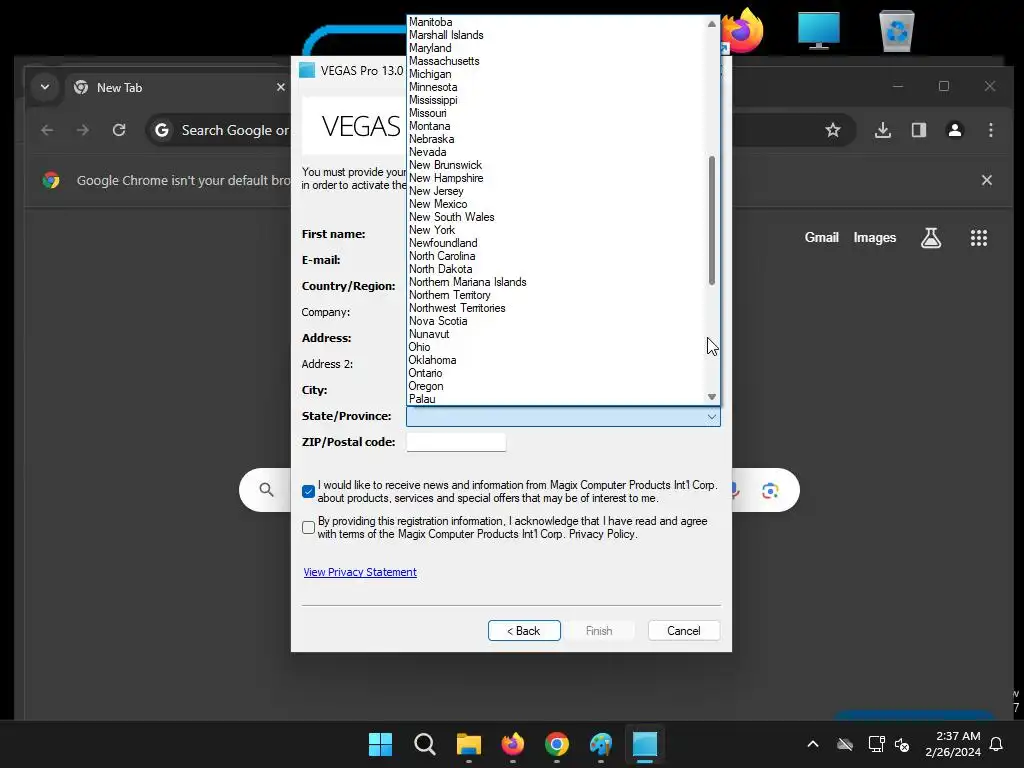Toggle the receive news and information checkbox
Screen dimensions: 1024x768
(x=308, y=492)
